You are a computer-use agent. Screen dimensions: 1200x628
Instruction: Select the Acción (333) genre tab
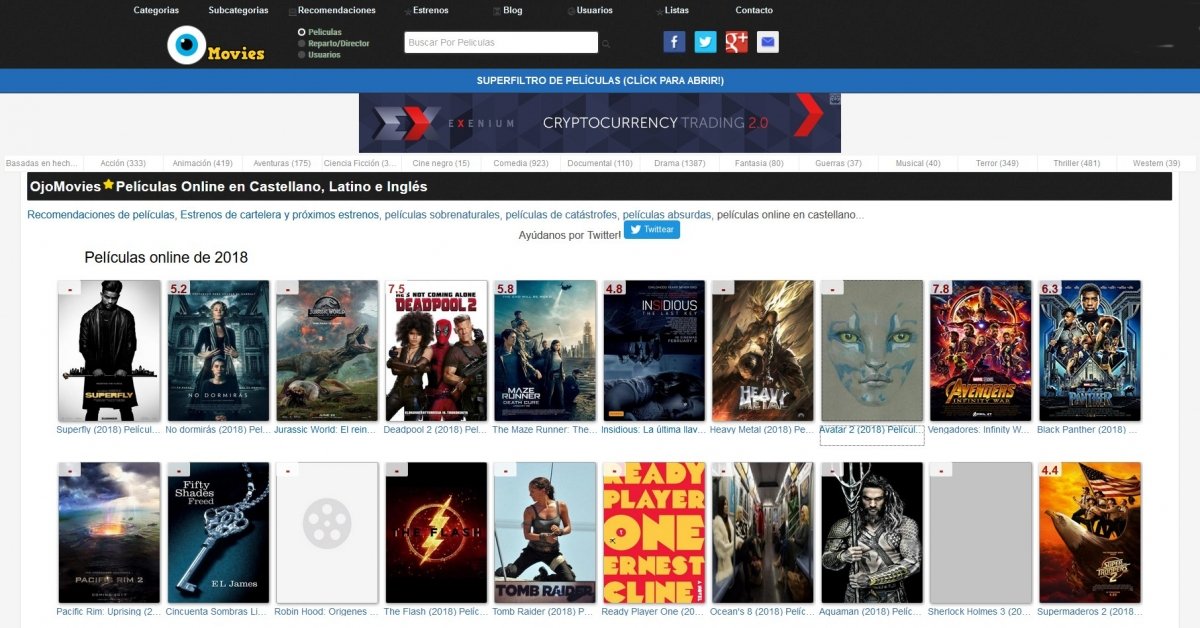[x=123, y=163]
